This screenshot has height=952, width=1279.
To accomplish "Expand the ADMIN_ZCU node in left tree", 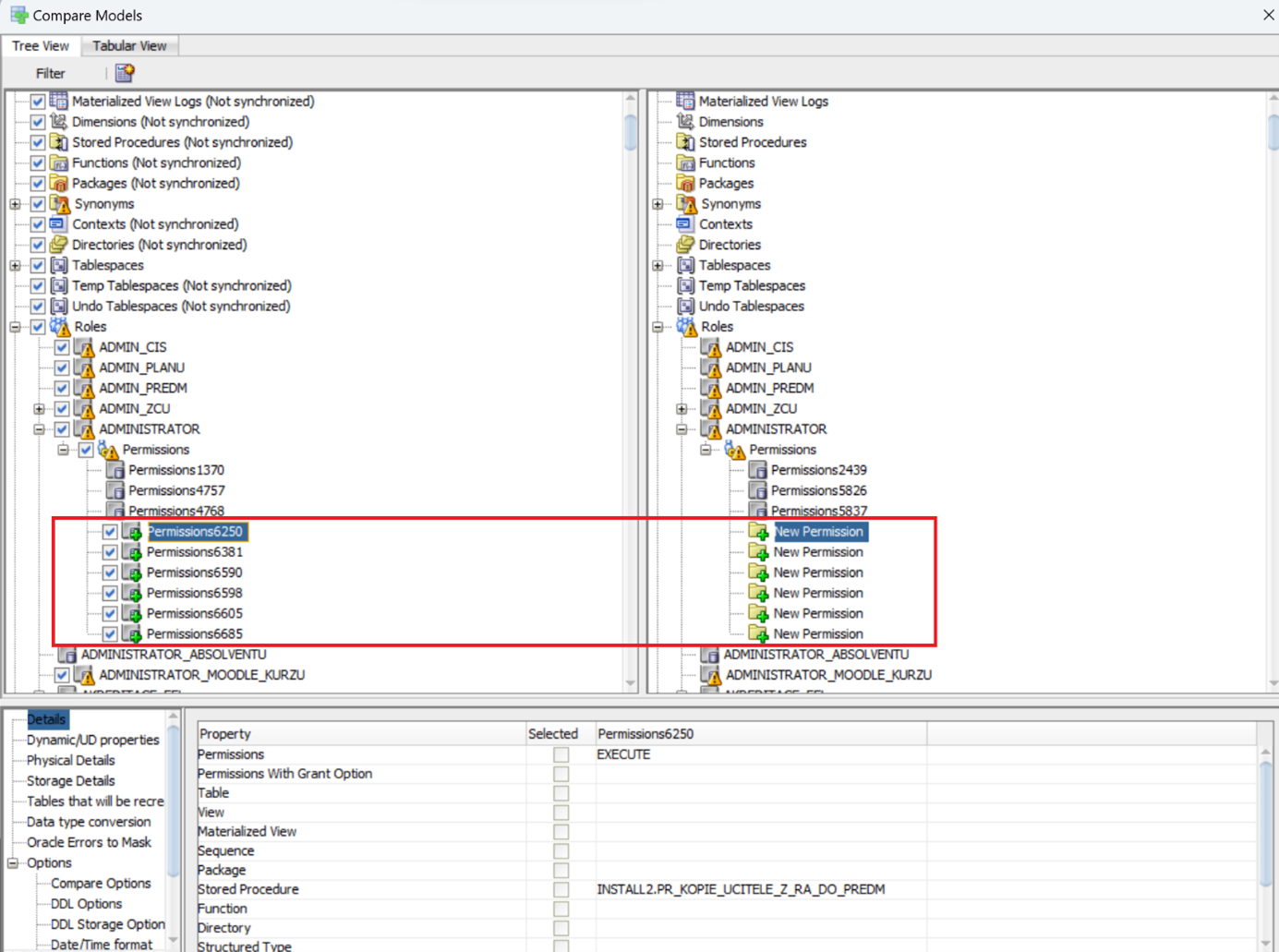I will click(x=39, y=408).
